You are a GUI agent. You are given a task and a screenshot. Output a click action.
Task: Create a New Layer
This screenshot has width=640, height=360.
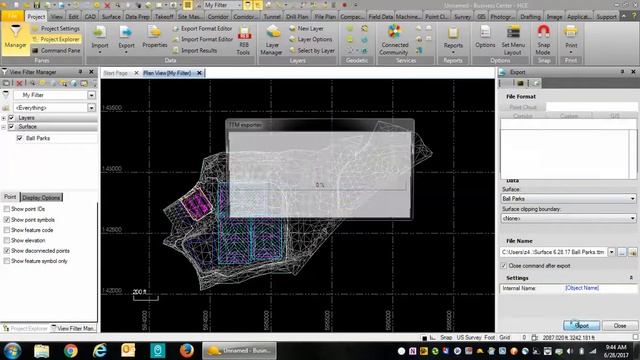point(306,29)
